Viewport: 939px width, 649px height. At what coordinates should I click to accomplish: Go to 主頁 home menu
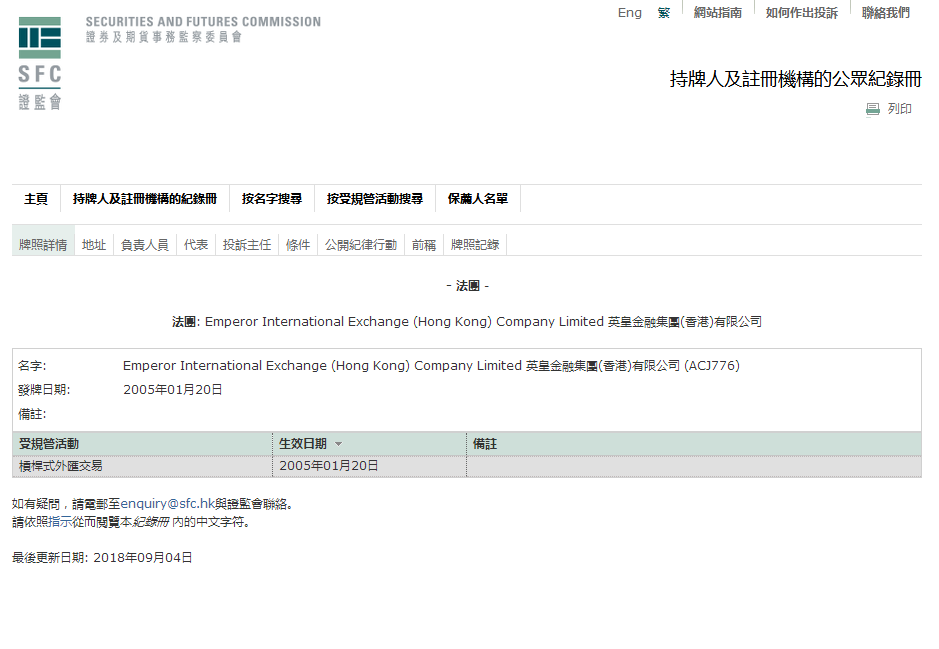(x=36, y=199)
